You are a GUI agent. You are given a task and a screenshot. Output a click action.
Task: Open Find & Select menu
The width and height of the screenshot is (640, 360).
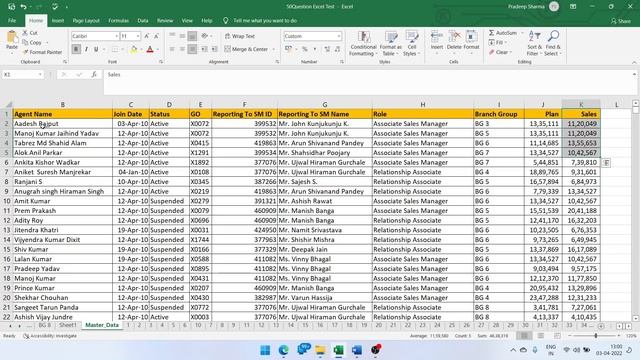click(x=553, y=43)
